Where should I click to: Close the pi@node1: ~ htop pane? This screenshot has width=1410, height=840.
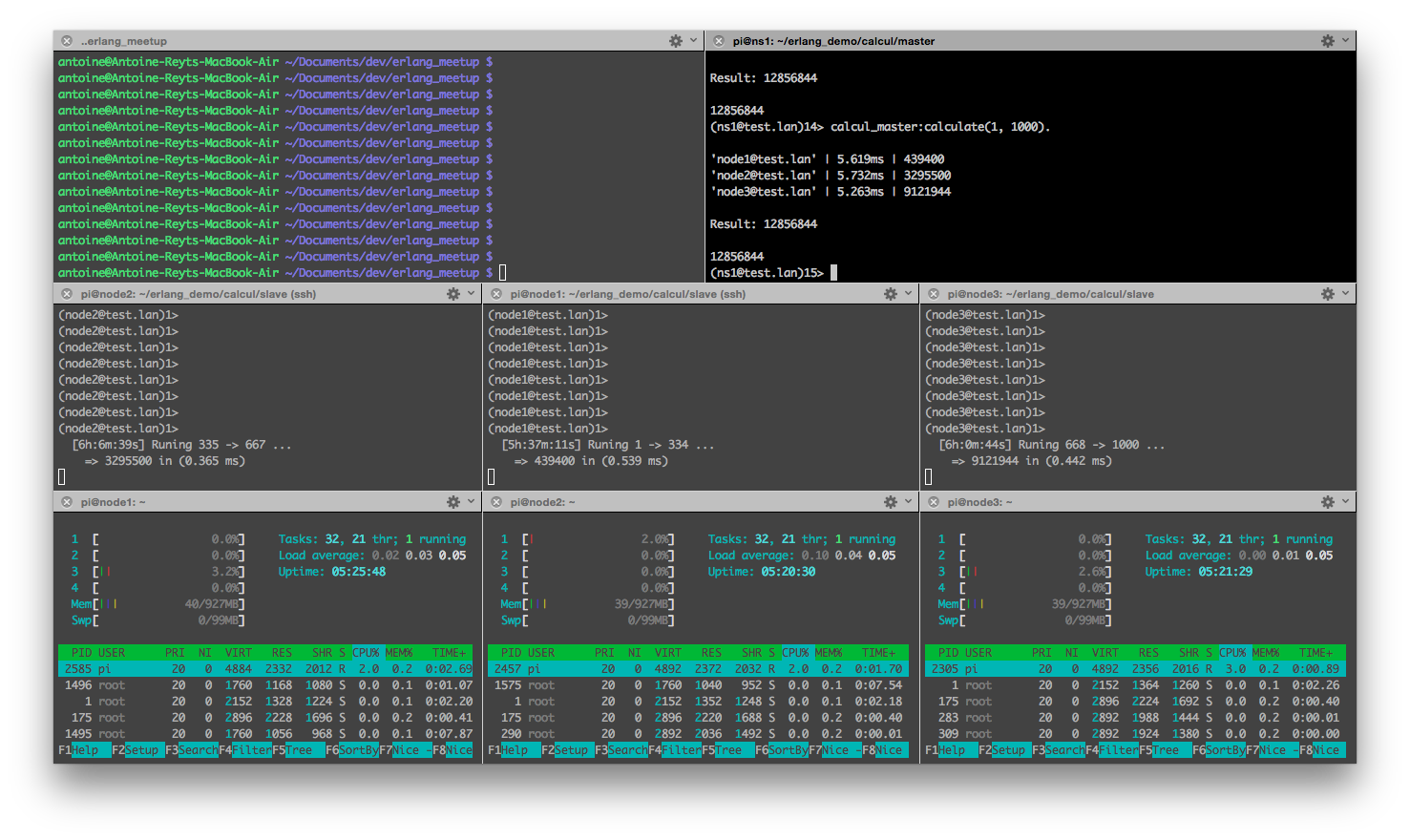(x=67, y=502)
